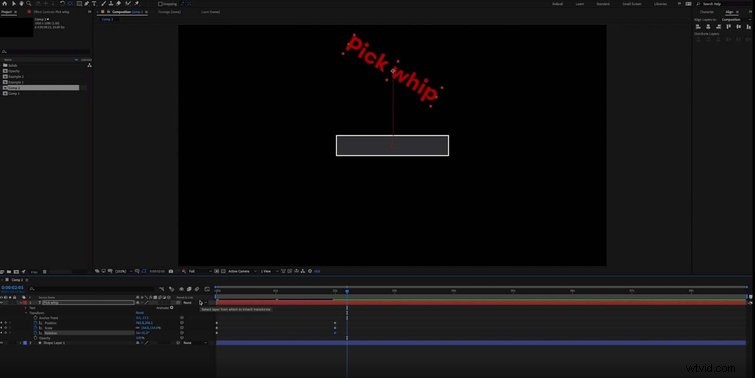Select the Rectangle shape tool
Viewport: 755px width, 378px height.
click(79, 3)
